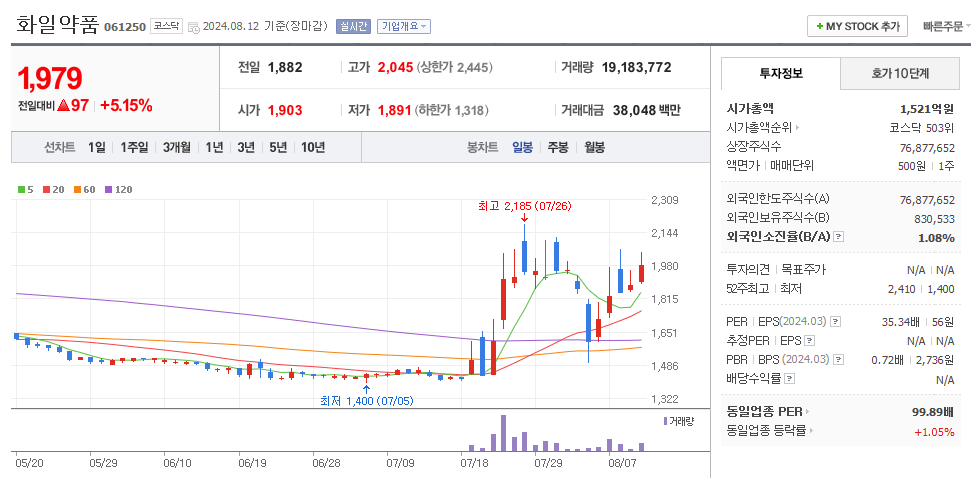Click the 동일업종 등락률 value +1.05%
This screenshot has width=980, height=478.
934,432
